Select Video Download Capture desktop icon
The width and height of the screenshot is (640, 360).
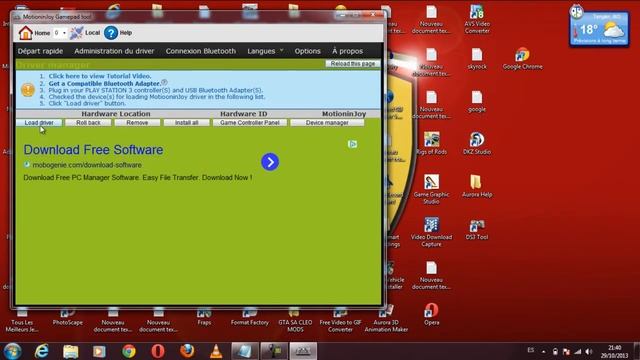[x=431, y=232]
